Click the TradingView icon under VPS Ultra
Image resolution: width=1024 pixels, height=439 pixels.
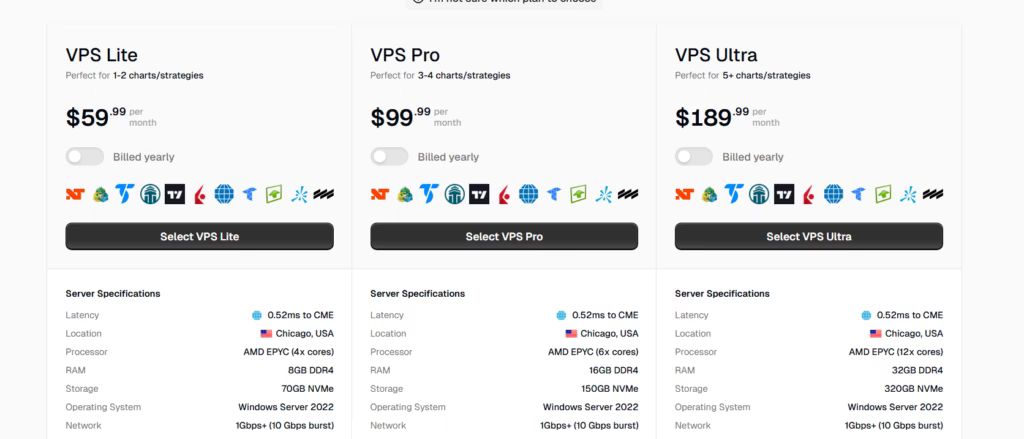pyautogui.click(x=784, y=194)
